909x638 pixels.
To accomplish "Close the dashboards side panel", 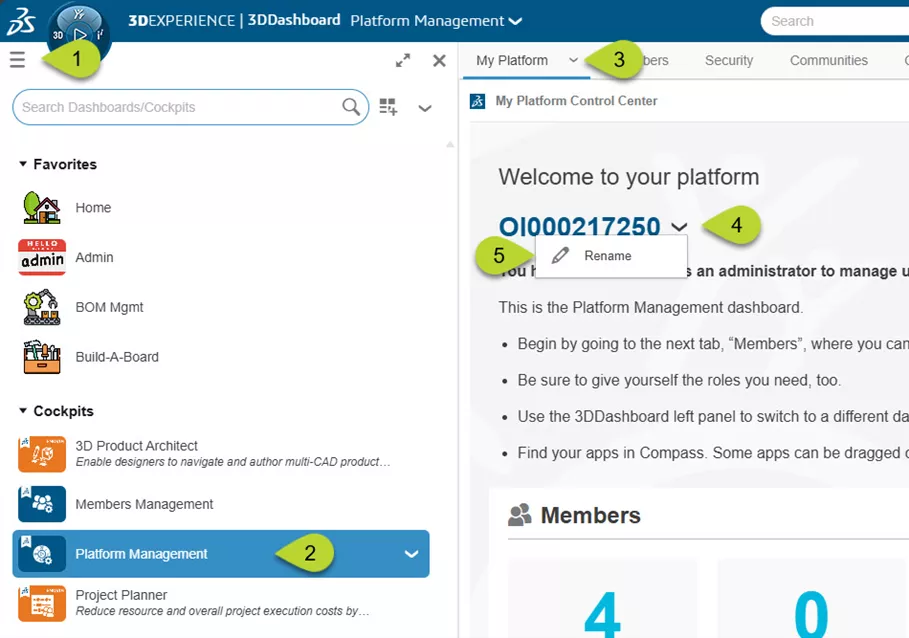I will coord(439,60).
